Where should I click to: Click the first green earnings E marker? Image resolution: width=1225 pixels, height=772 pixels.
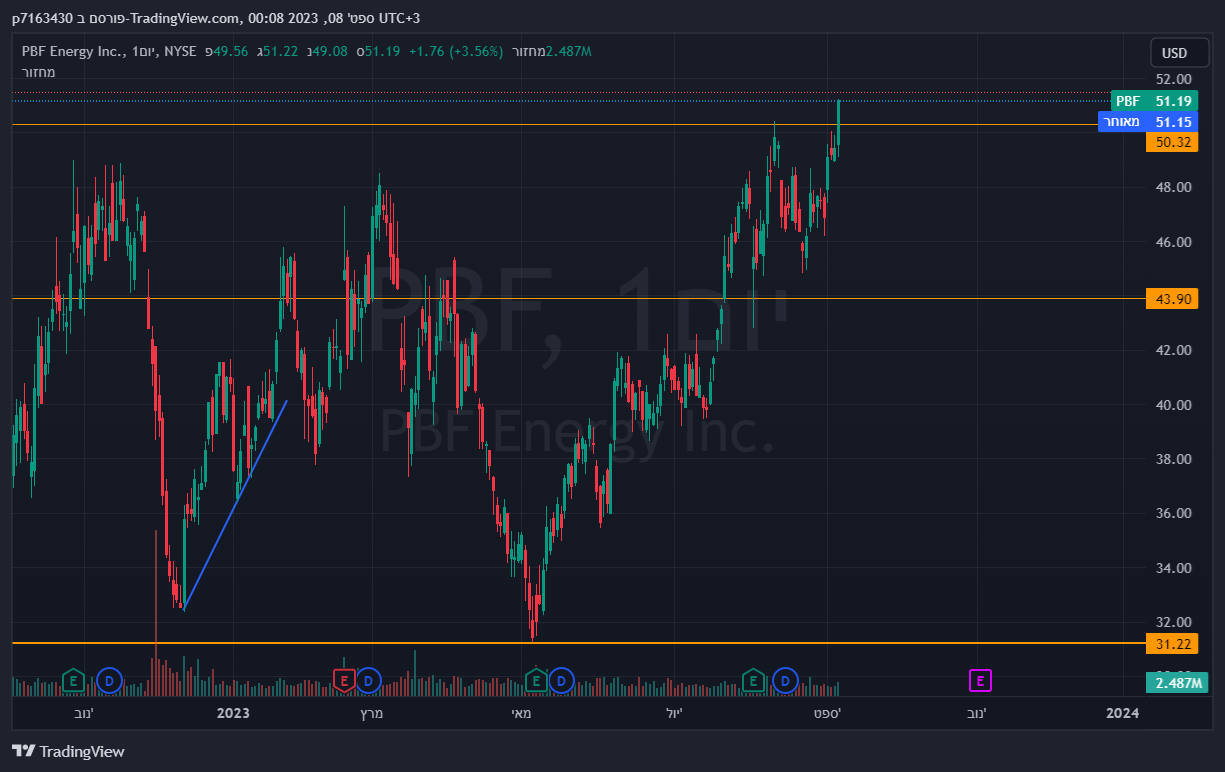(73, 681)
